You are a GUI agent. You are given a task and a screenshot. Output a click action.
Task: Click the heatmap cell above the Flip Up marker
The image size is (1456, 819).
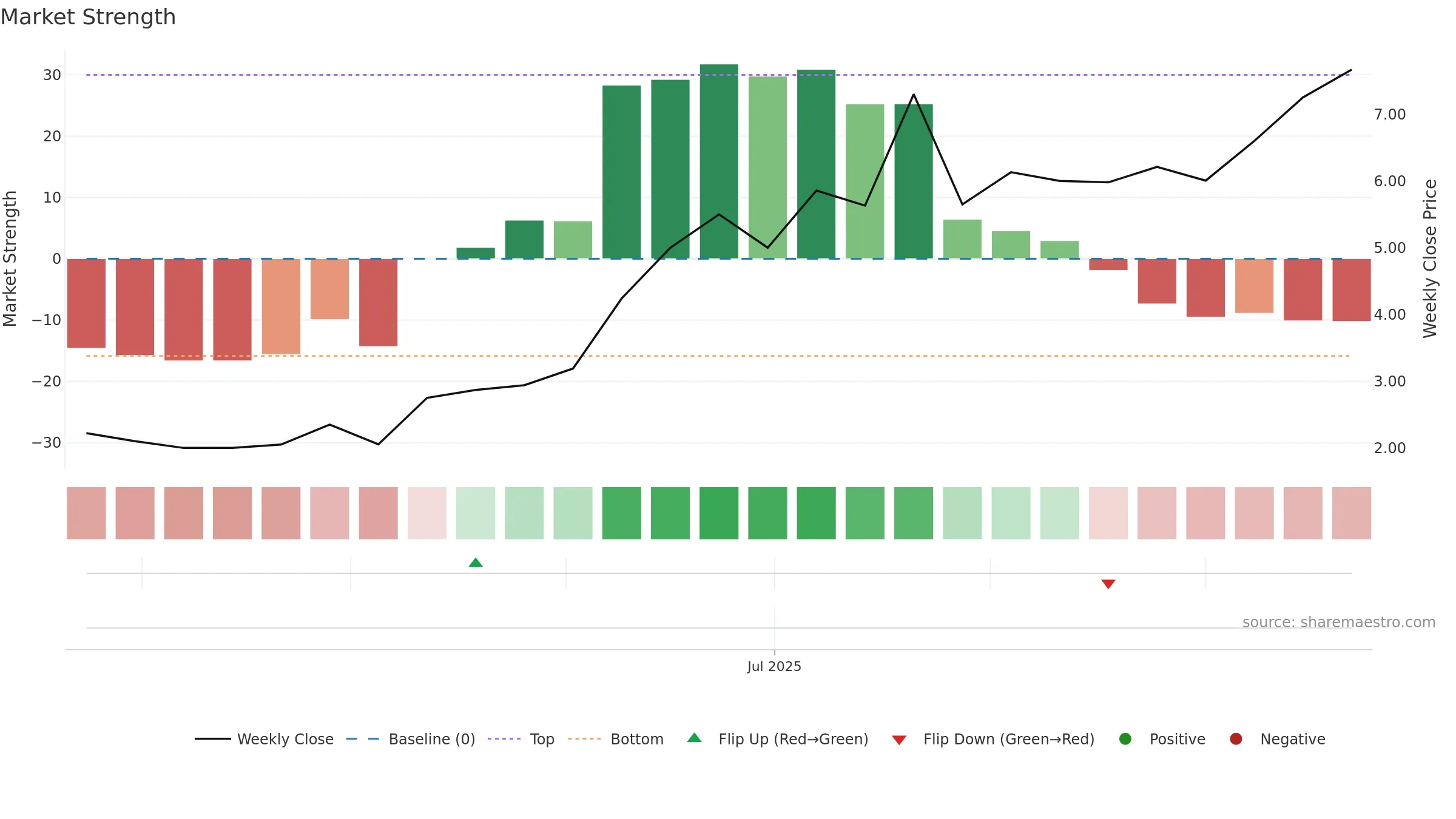pos(476,513)
